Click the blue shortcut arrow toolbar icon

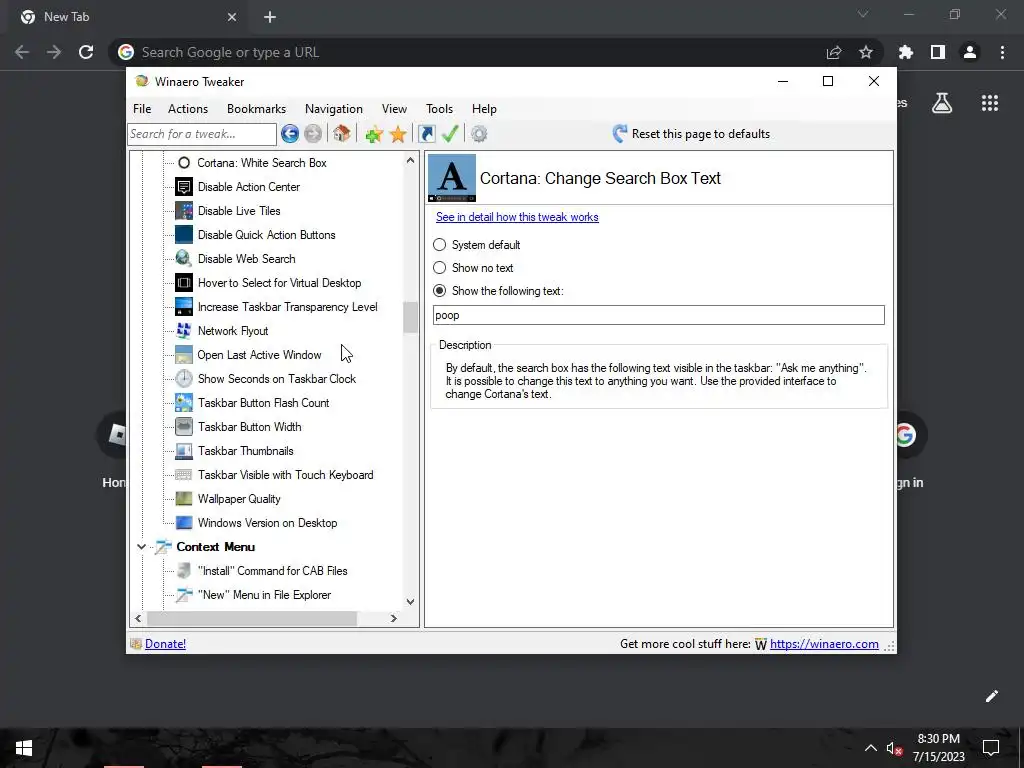pyautogui.click(x=426, y=134)
